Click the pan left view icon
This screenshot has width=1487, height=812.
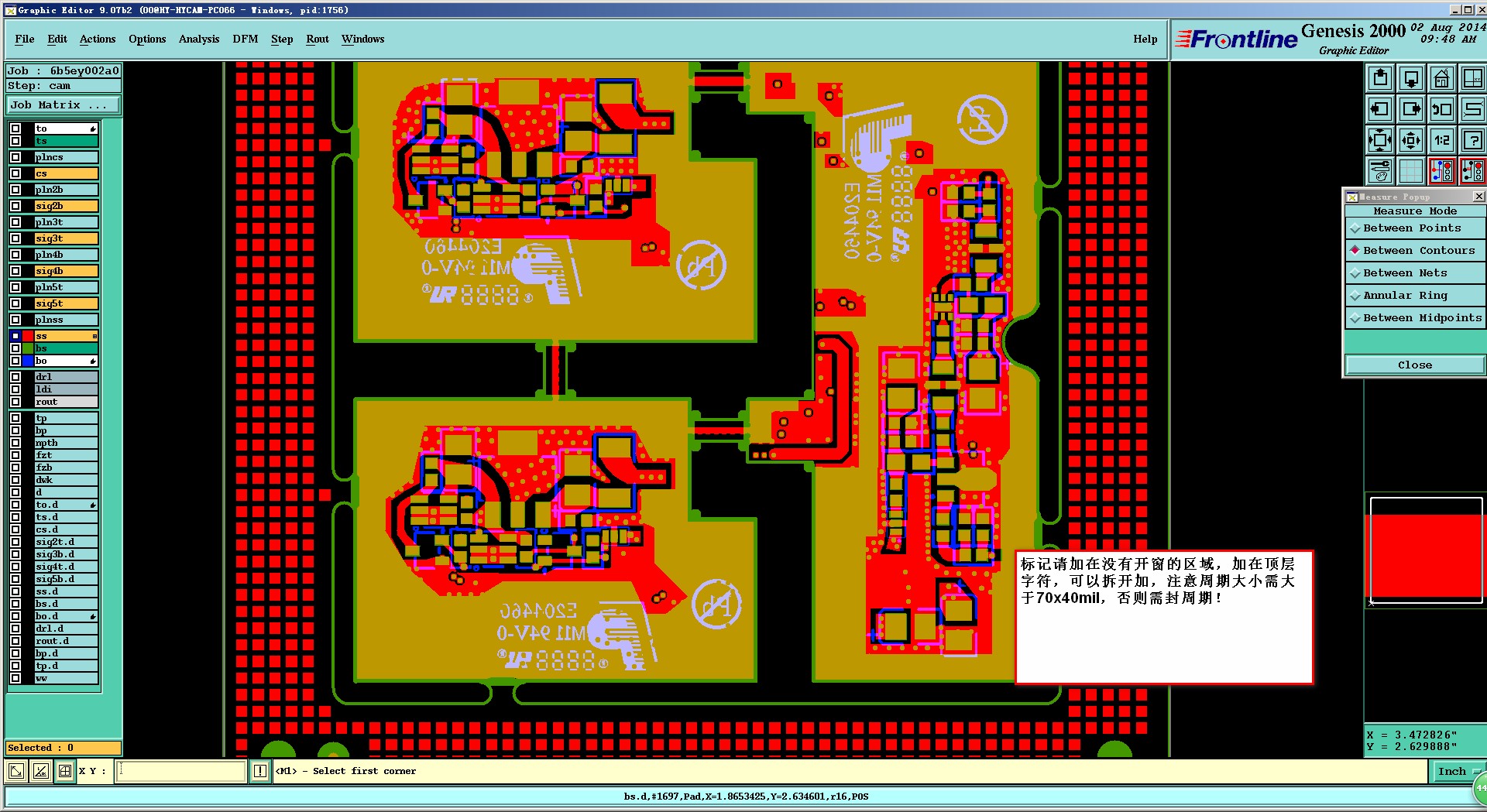[x=1380, y=109]
